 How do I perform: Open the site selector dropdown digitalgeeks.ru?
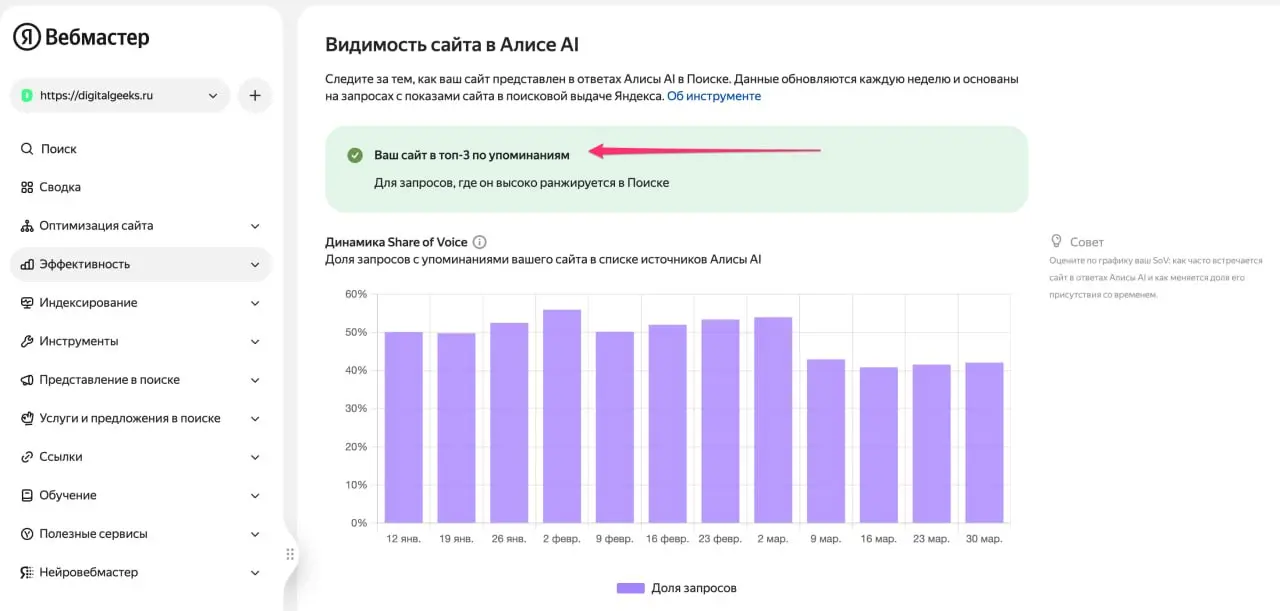[x=120, y=96]
